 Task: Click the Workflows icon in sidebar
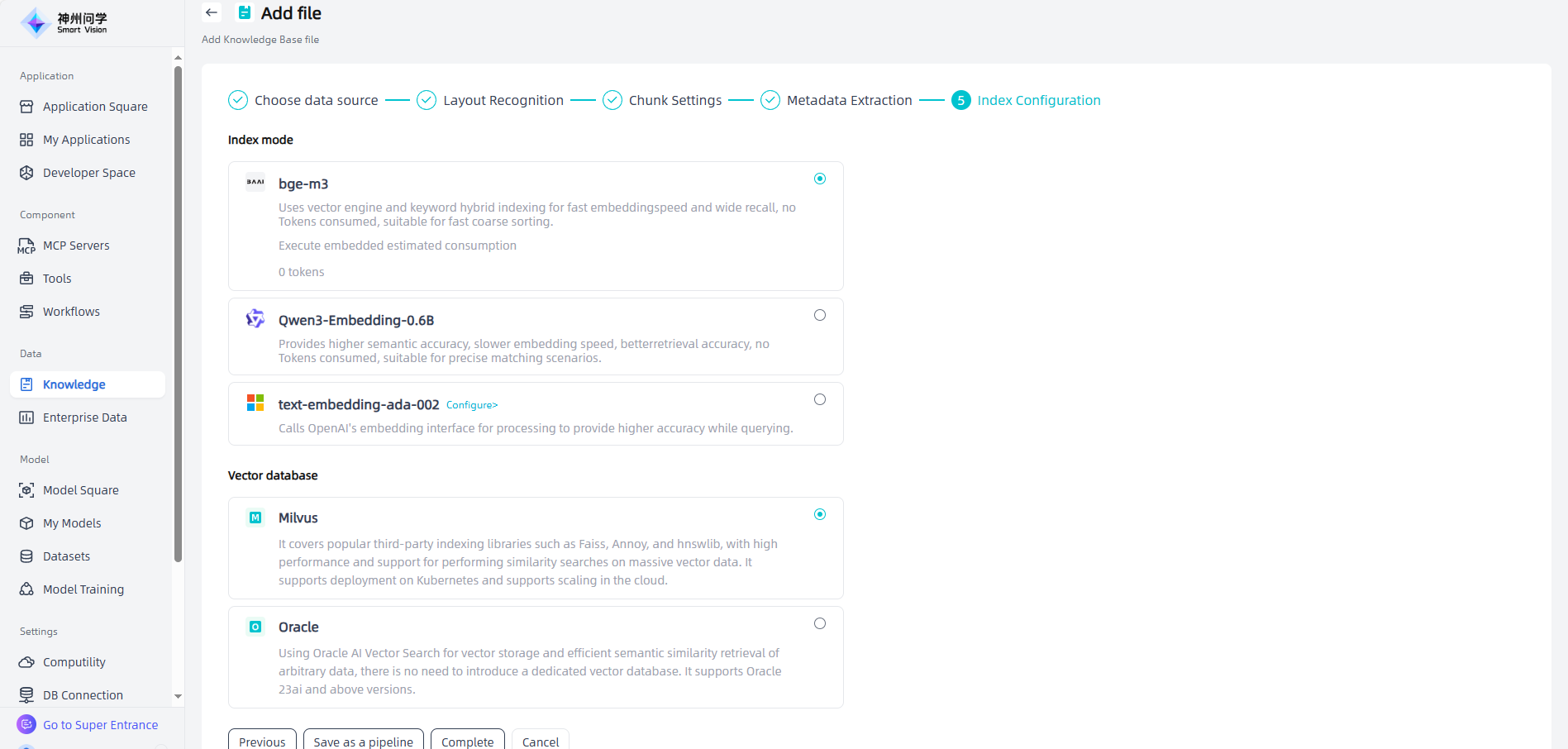coord(26,312)
